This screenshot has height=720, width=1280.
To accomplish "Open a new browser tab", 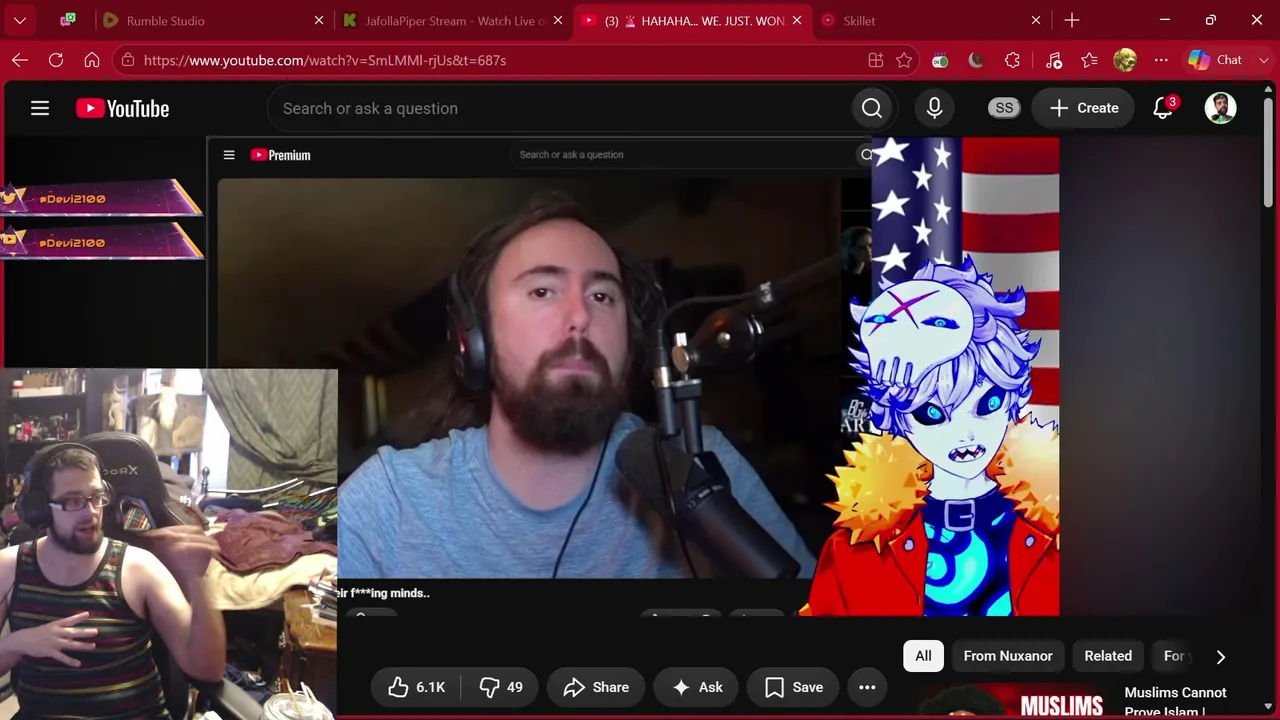I will 1072,20.
